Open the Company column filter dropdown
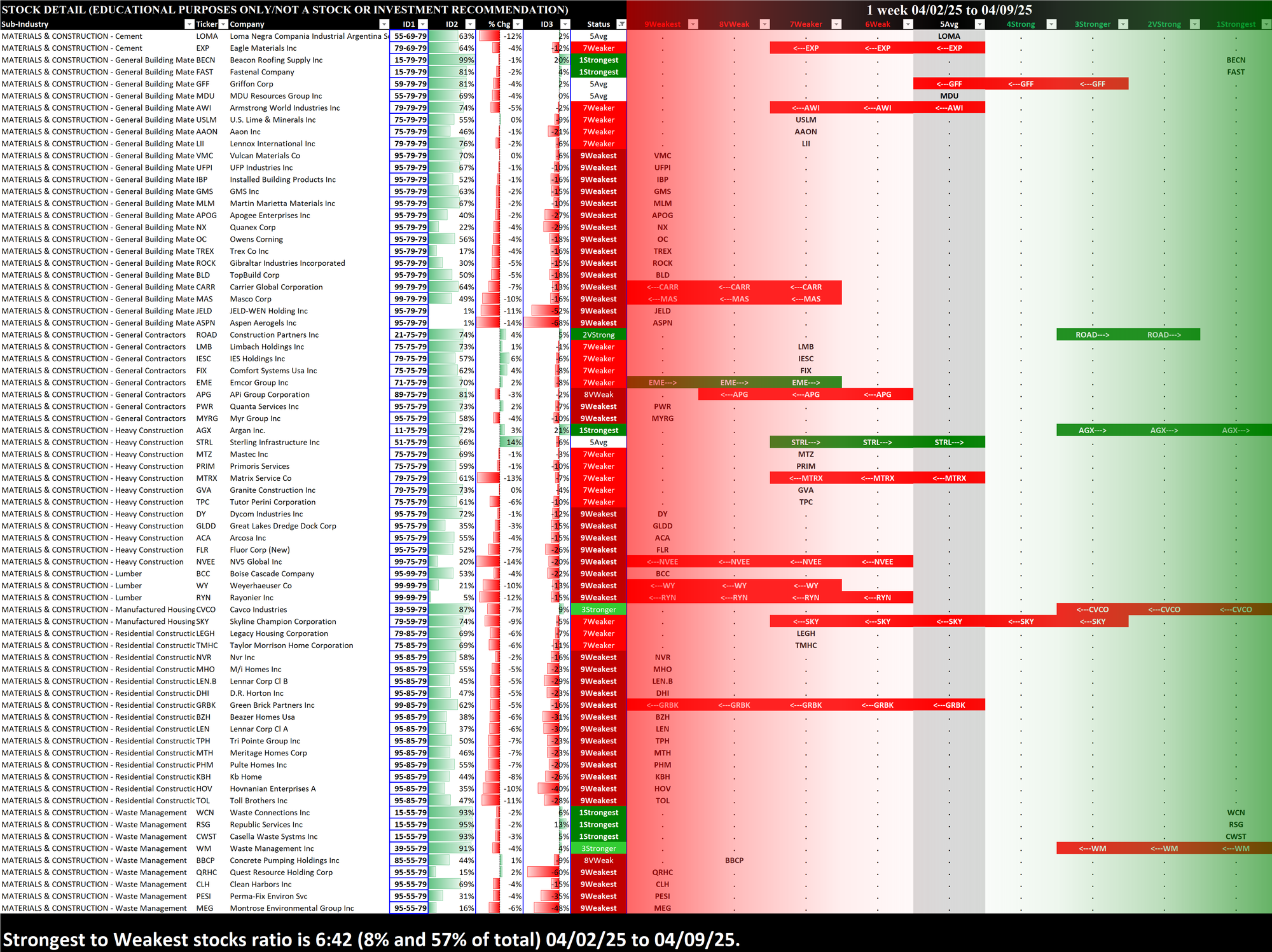1272x952 pixels. pos(384,24)
